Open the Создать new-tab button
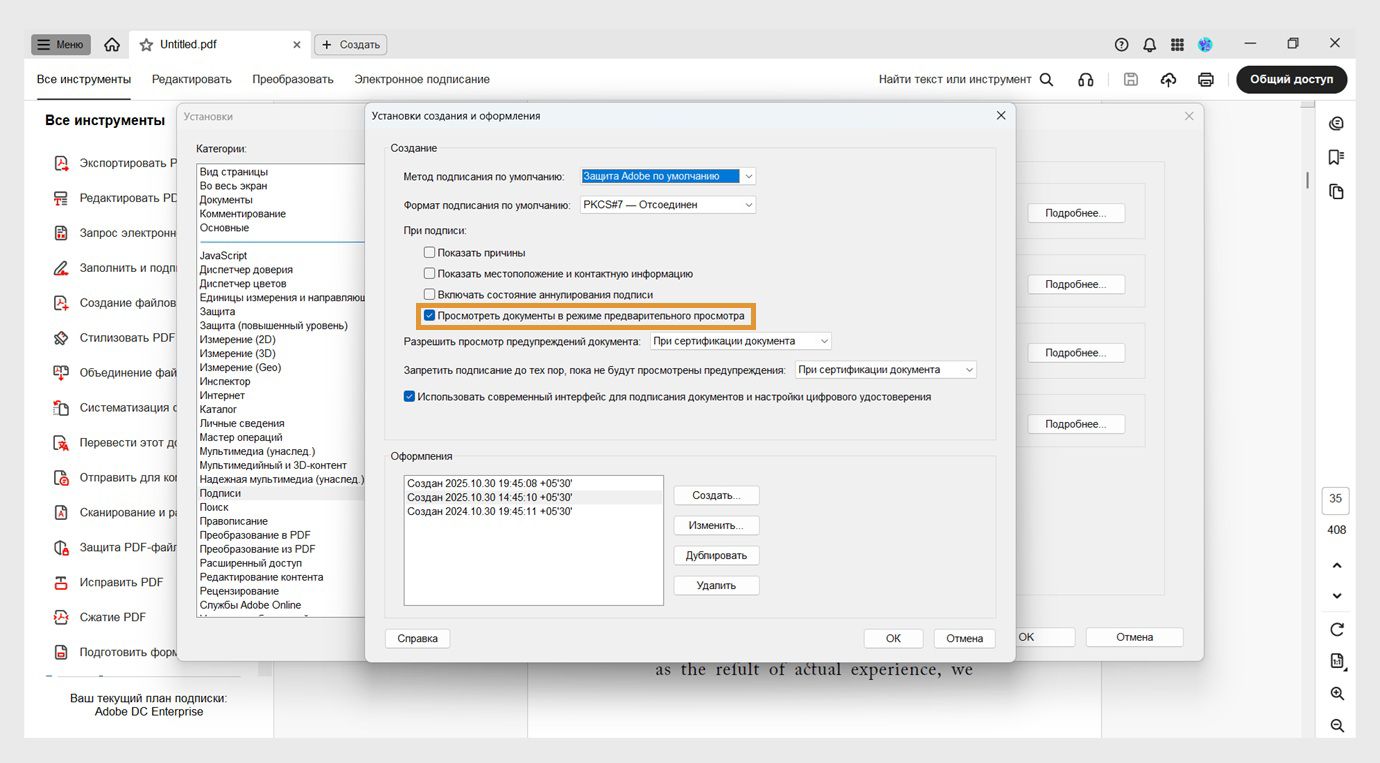 coord(350,45)
